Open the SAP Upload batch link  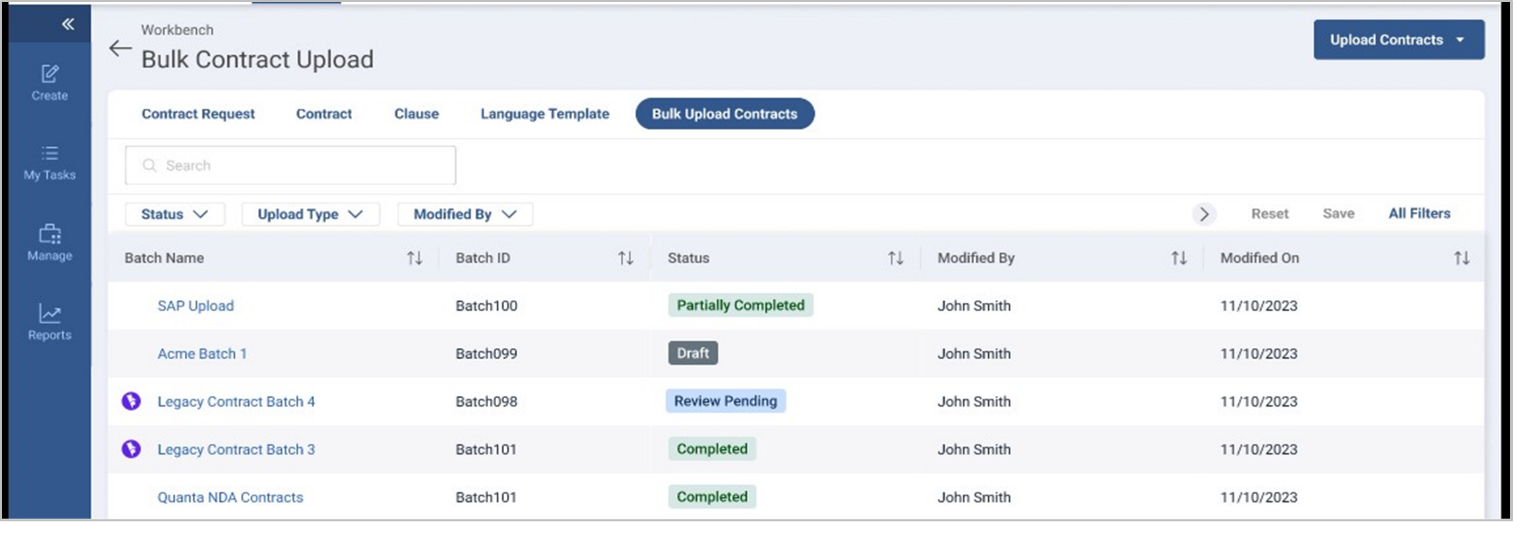[x=195, y=306]
